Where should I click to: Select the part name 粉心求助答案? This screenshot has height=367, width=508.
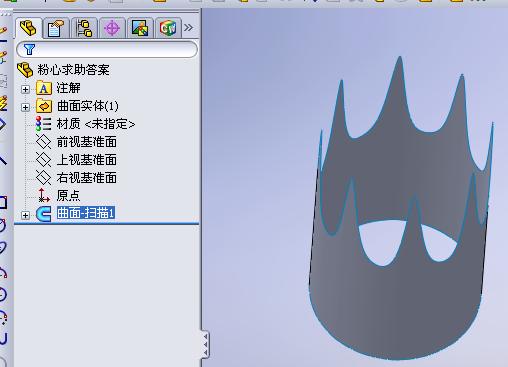point(73,70)
